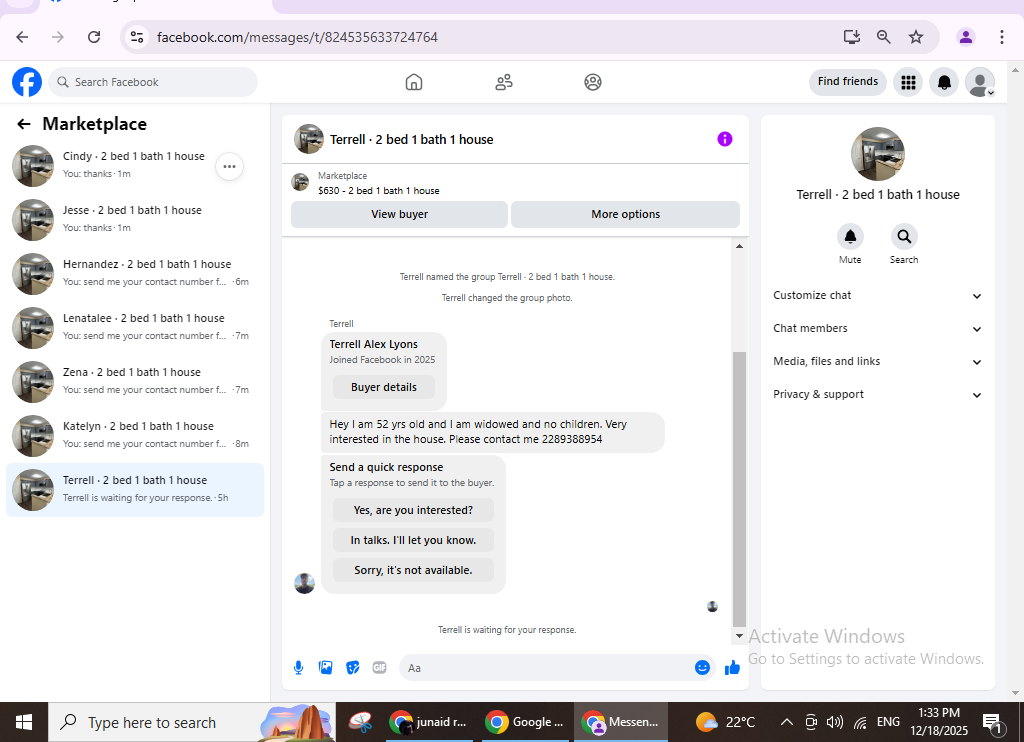This screenshot has width=1024, height=742.
Task: Open conversation info purple icon
Action: click(724, 139)
